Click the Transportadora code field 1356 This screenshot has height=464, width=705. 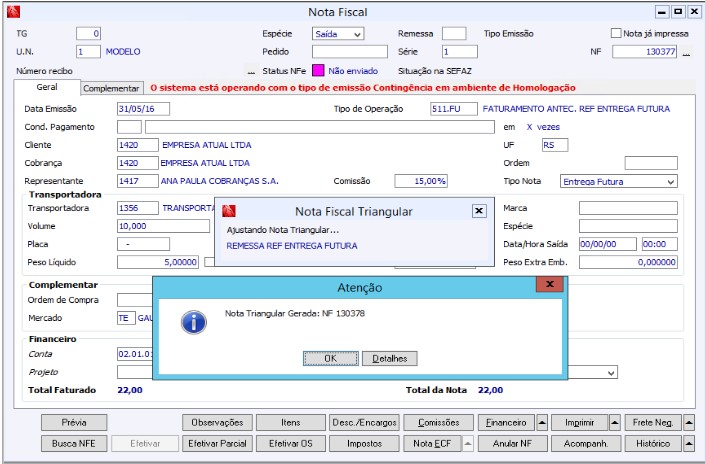click(x=138, y=208)
